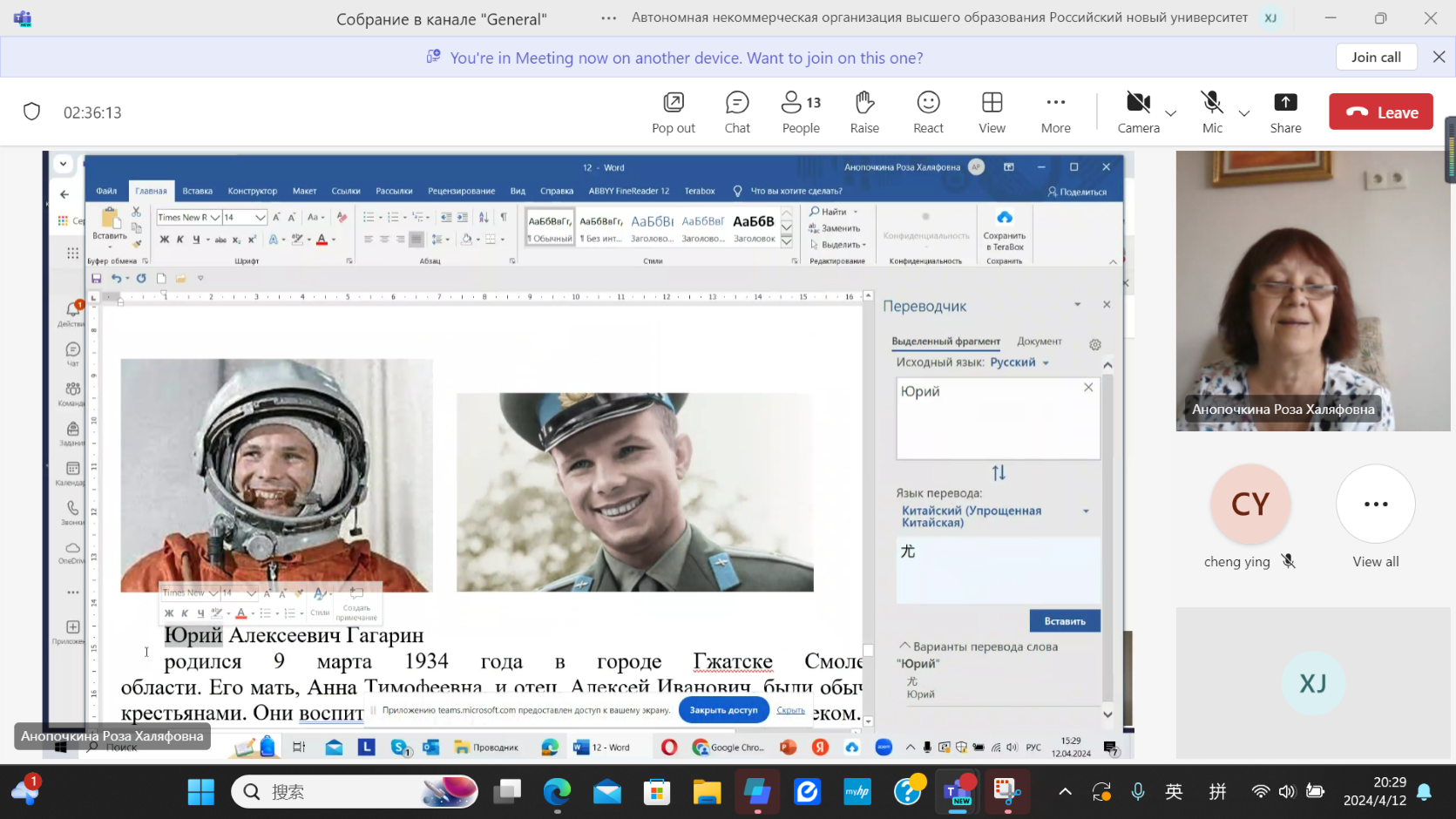Screen dimensions: 1456x819
Task: Unmute the Mic
Action: click(x=1211, y=112)
